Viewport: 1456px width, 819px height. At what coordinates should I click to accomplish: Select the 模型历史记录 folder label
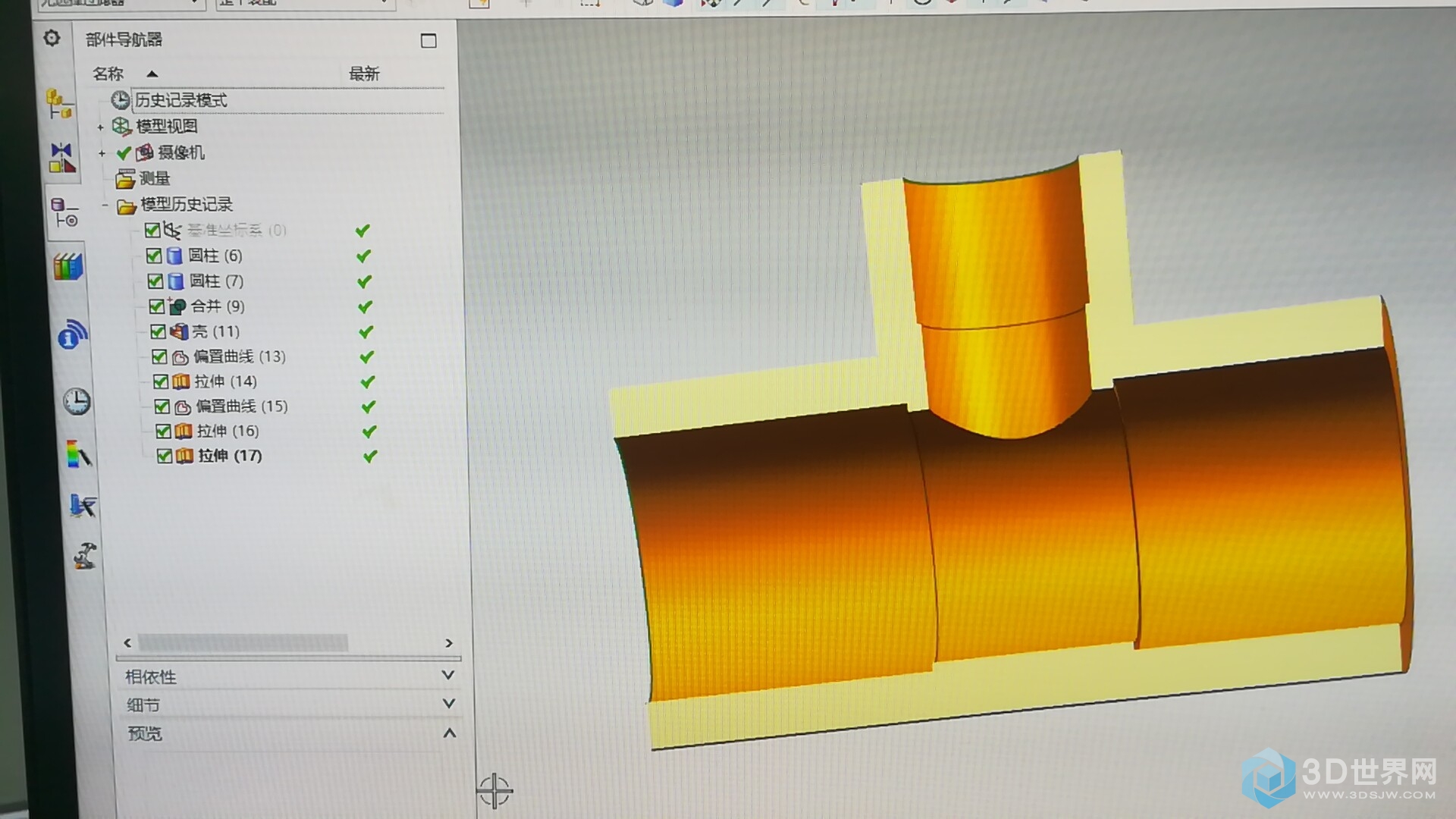(187, 204)
